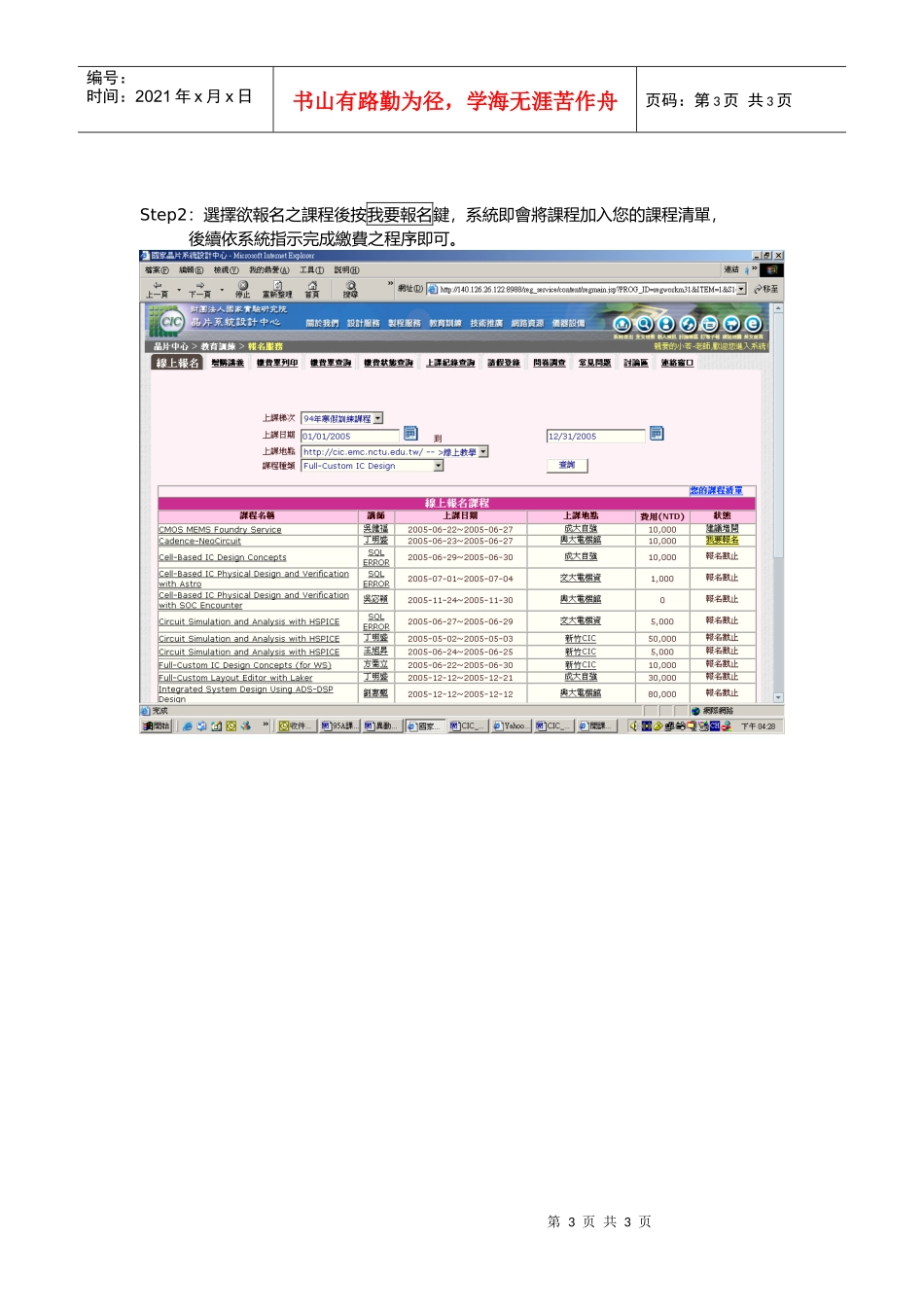Open the 編輯(E) Edit menu
The width and height of the screenshot is (924, 1307).
(192, 270)
